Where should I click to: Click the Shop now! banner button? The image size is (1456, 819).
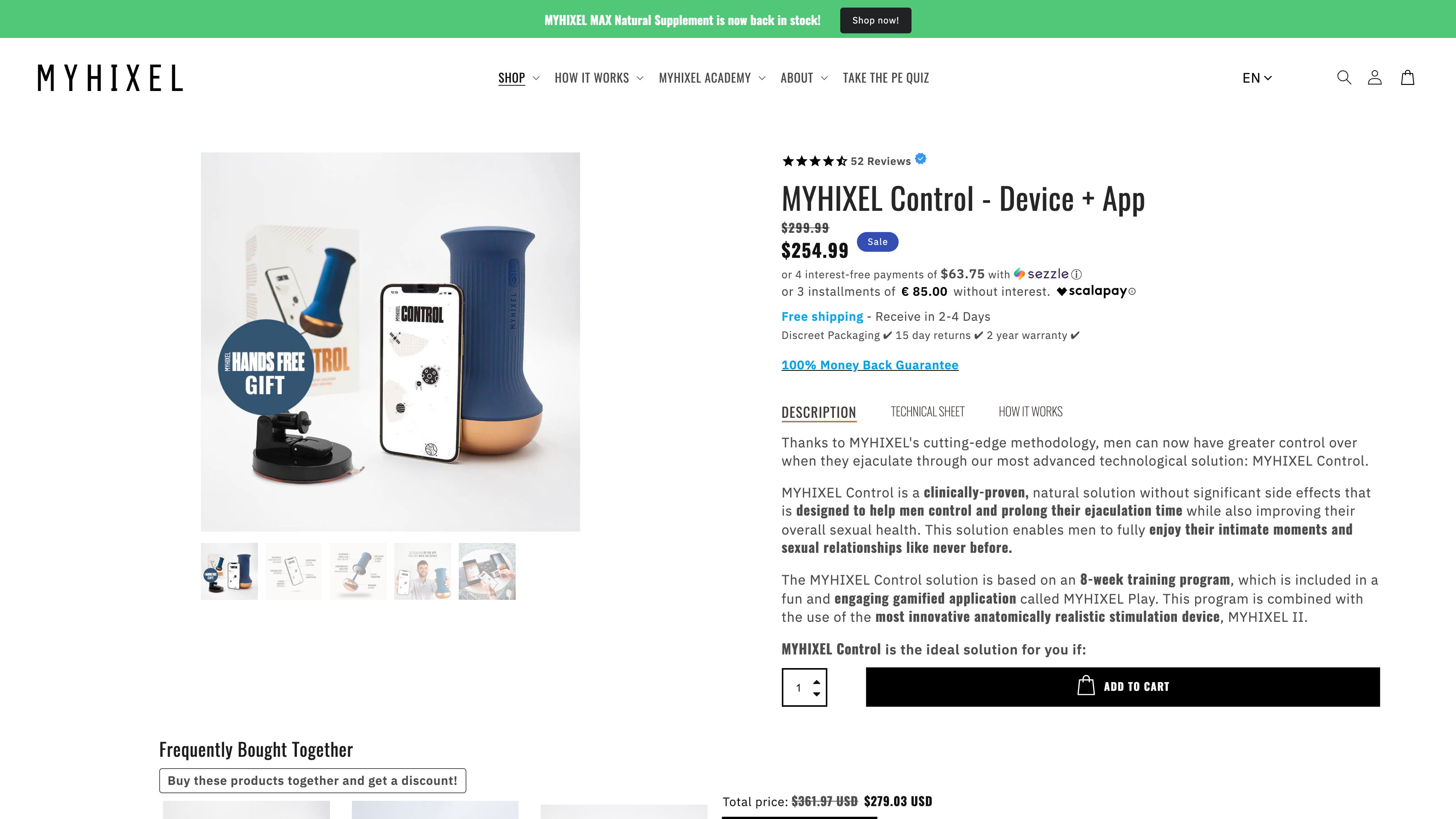click(x=875, y=20)
